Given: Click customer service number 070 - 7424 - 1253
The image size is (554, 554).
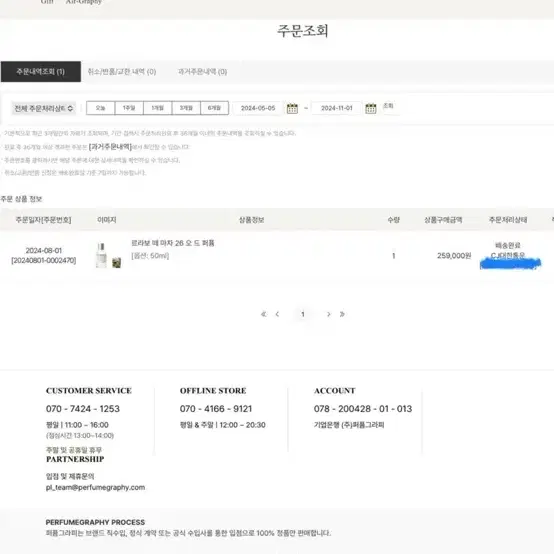Looking at the screenshot, I should click(x=83, y=409).
